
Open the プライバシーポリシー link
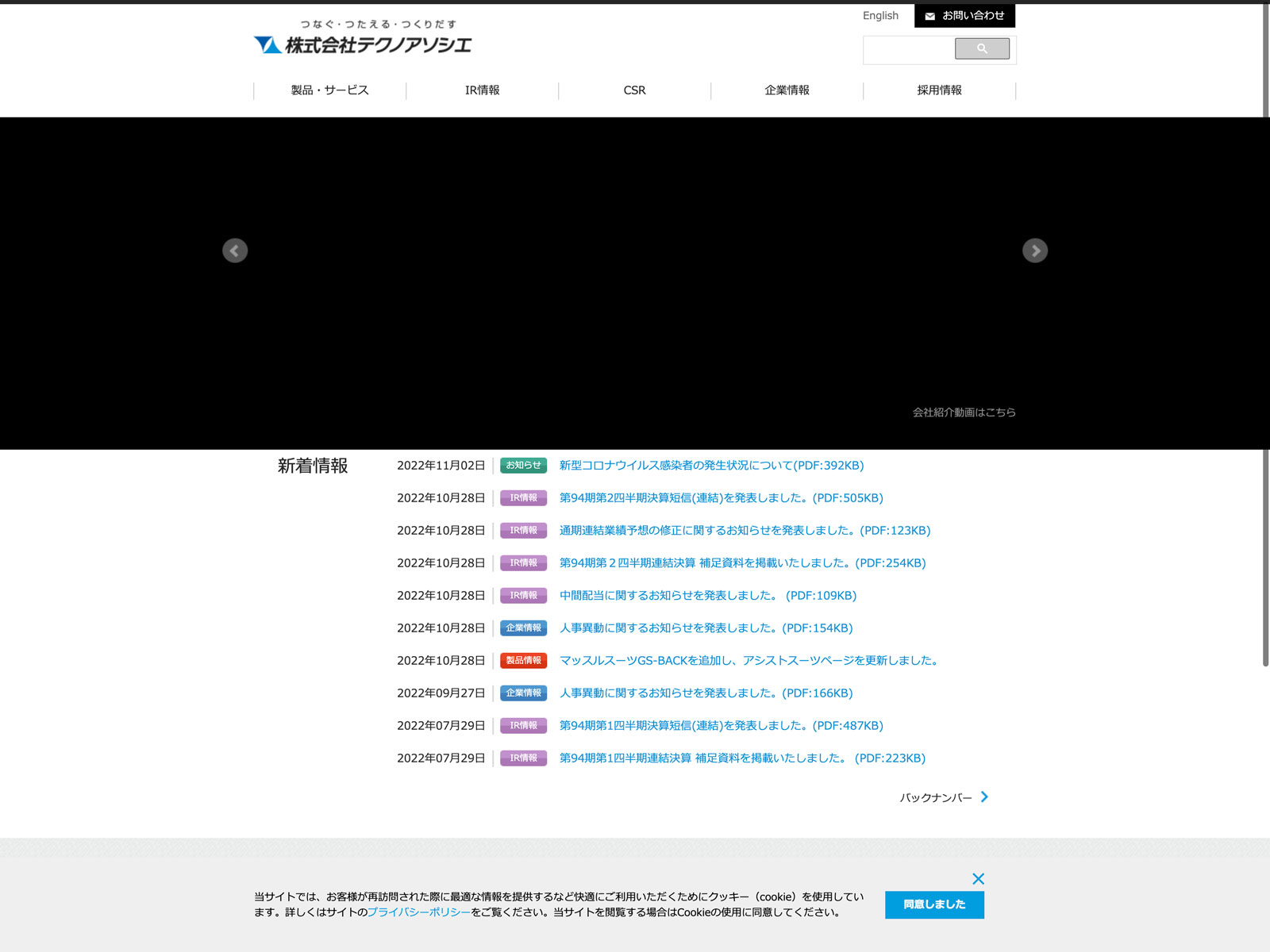[x=418, y=912]
